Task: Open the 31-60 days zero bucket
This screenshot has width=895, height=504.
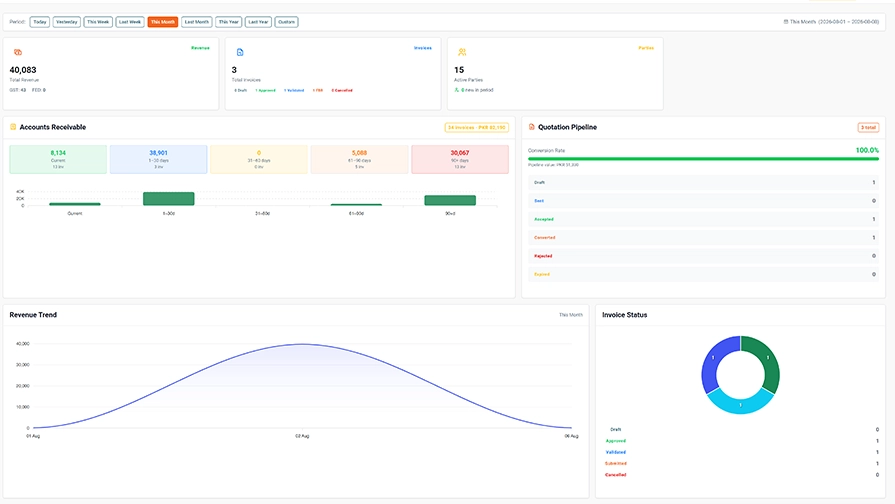Action: click(x=259, y=159)
